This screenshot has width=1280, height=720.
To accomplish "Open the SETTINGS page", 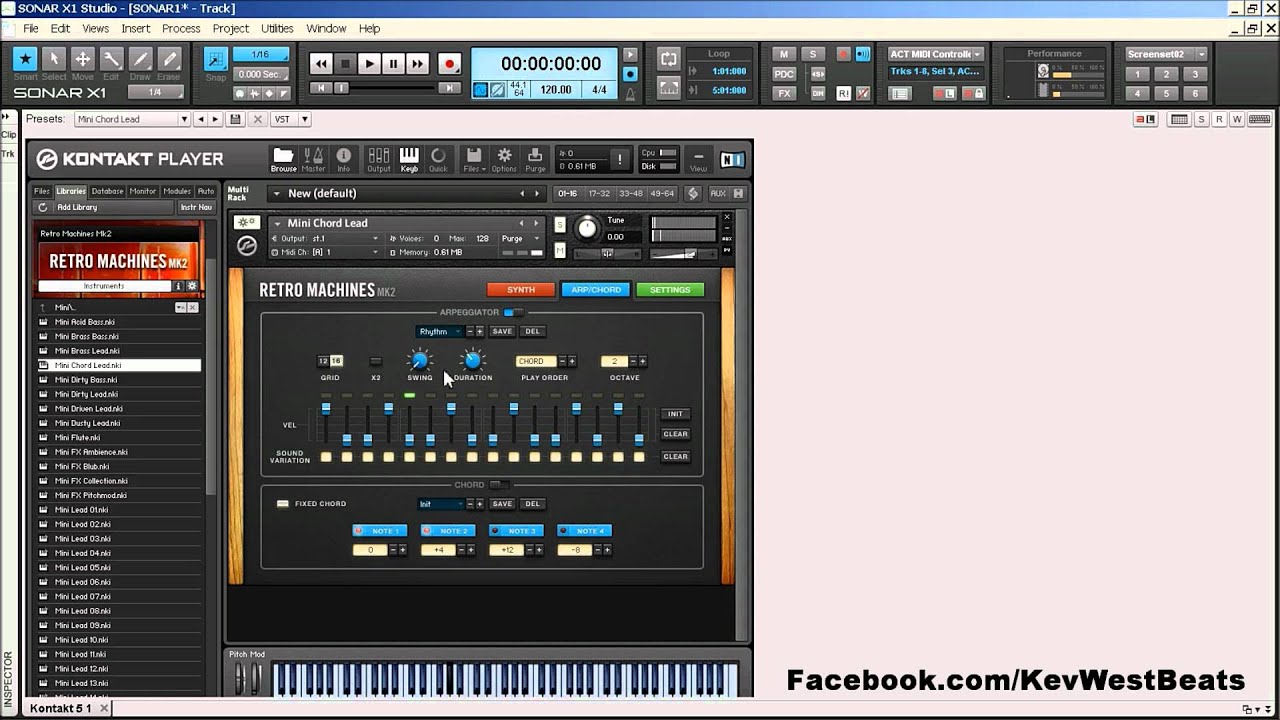I will [x=670, y=290].
